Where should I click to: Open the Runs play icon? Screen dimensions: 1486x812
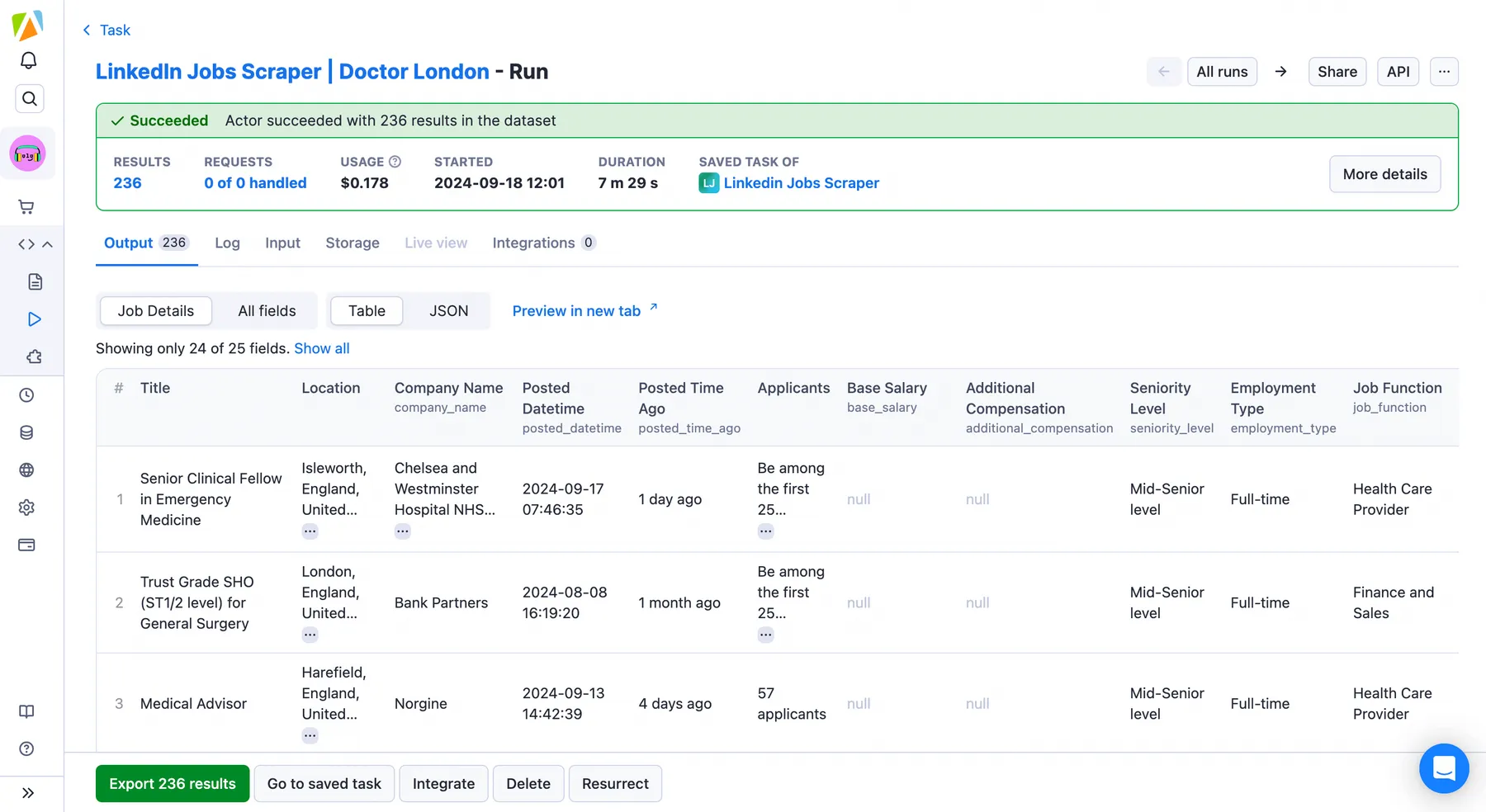point(35,319)
